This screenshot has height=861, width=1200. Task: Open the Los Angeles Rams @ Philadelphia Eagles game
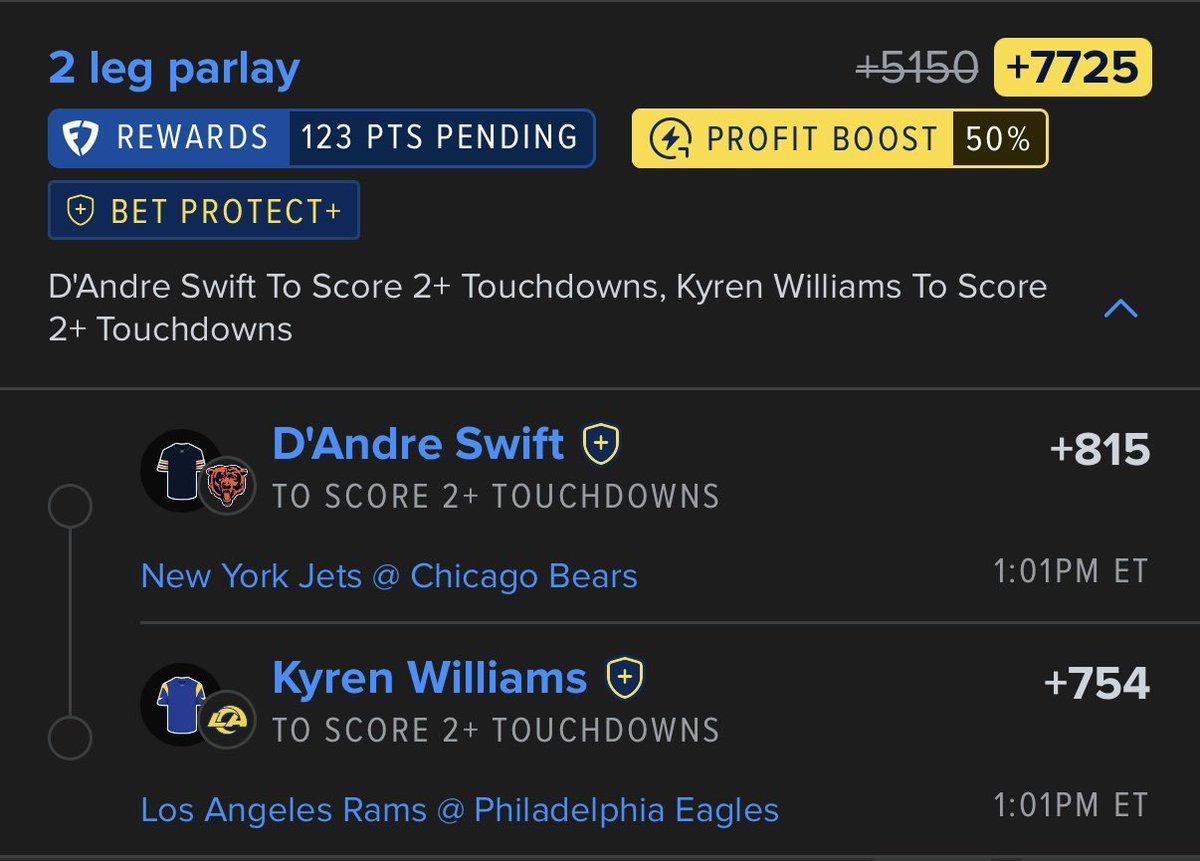coord(460,809)
